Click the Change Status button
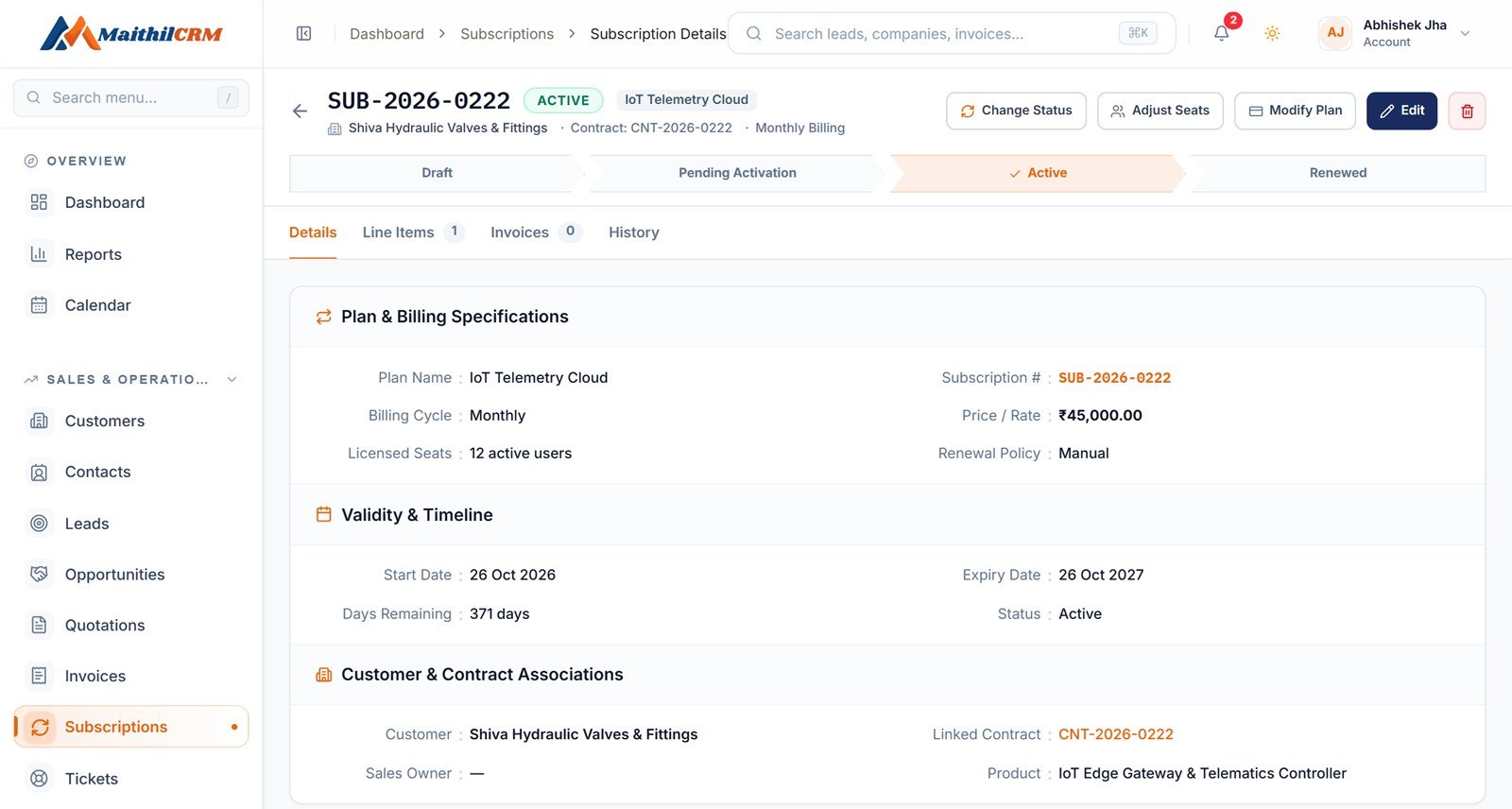This screenshot has width=1512, height=809. [x=1016, y=111]
